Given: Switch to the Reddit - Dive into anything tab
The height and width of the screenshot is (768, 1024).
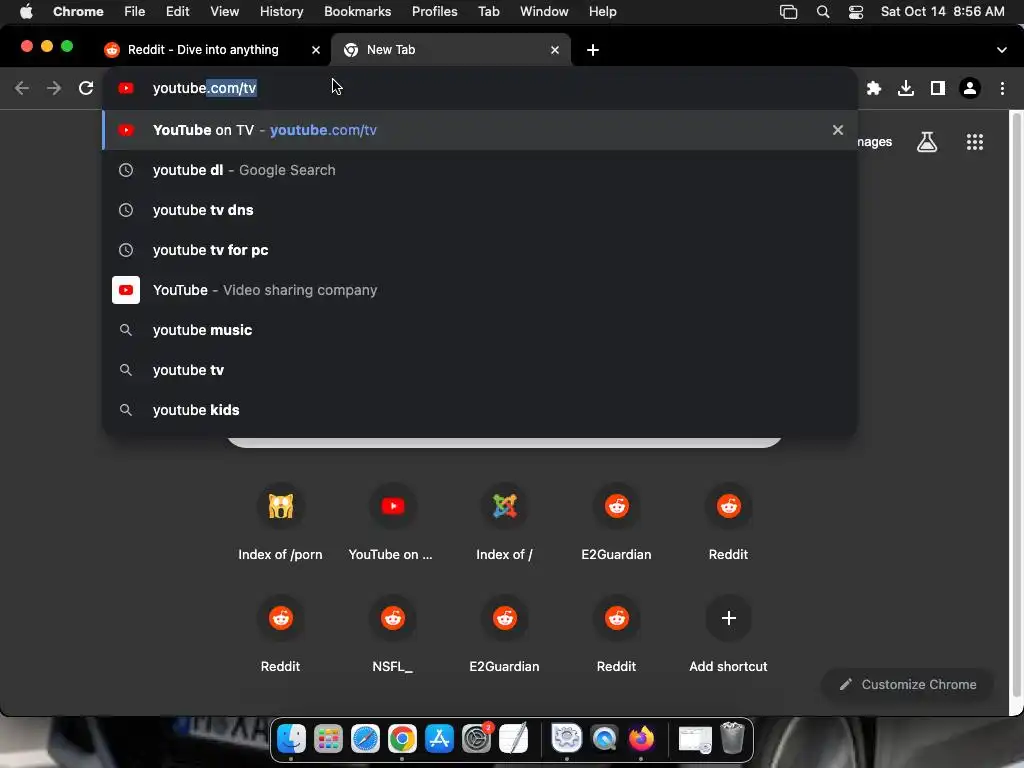Looking at the screenshot, I should click(x=212, y=50).
